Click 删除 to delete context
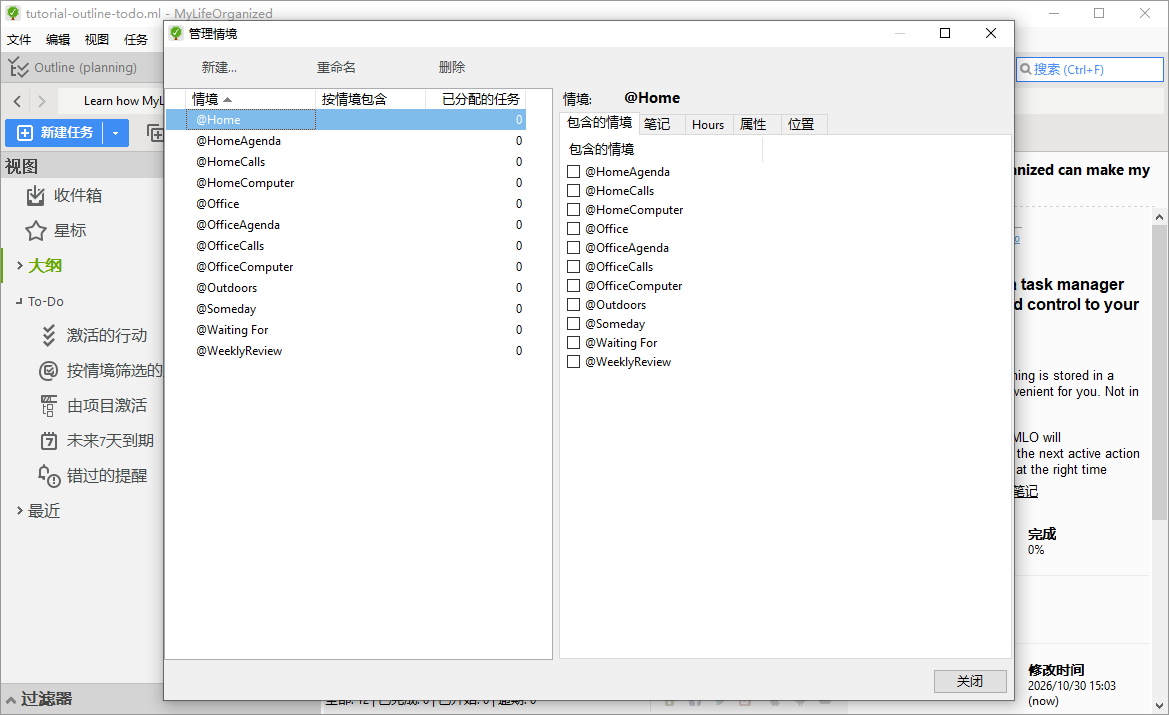This screenshot has height=715, width=1169. point(452,67)
